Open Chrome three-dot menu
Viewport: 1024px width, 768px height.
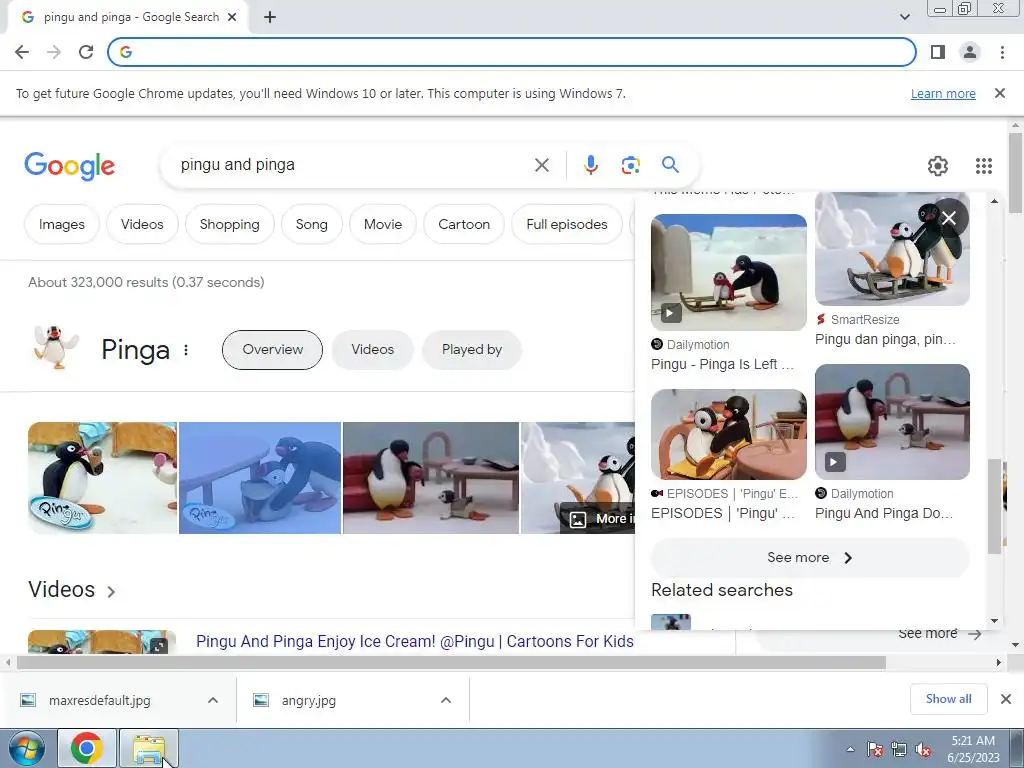click(1002, 52)
